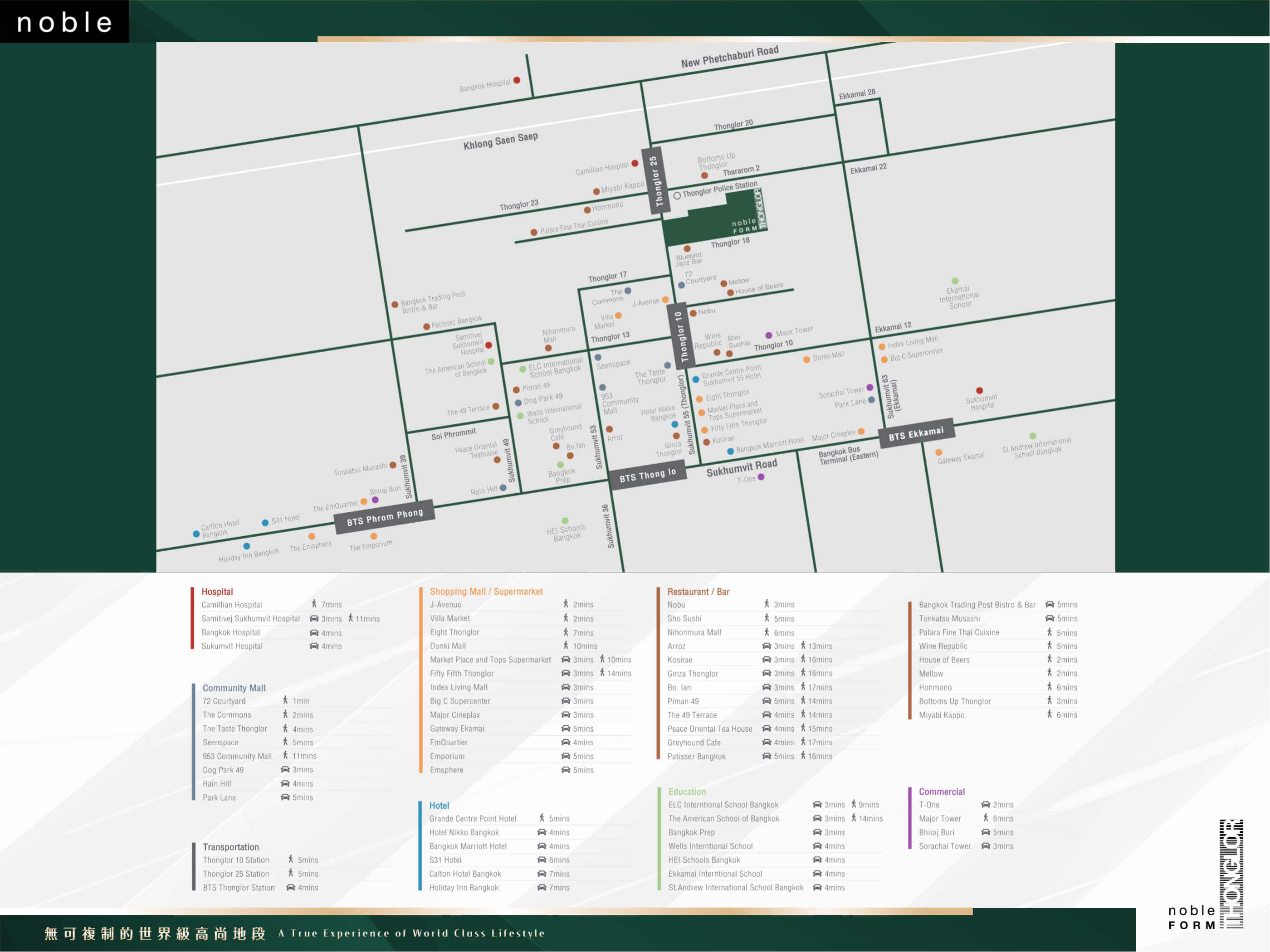Click the Grande Centre Point hotel blue marker

click(x=696, y=379)
